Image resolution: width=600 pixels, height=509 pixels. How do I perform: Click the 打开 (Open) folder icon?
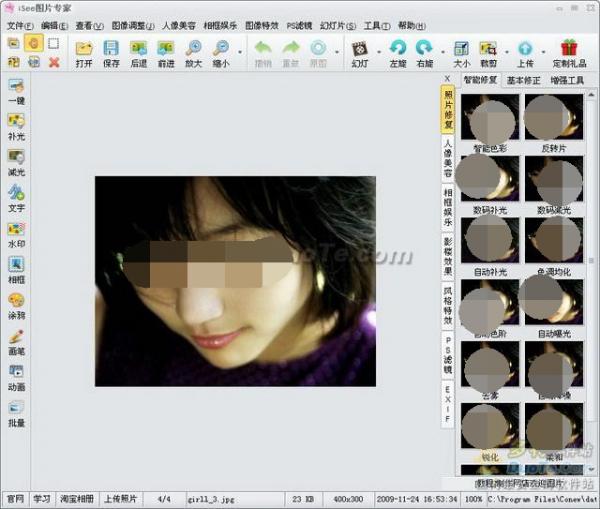click(84, 49)
